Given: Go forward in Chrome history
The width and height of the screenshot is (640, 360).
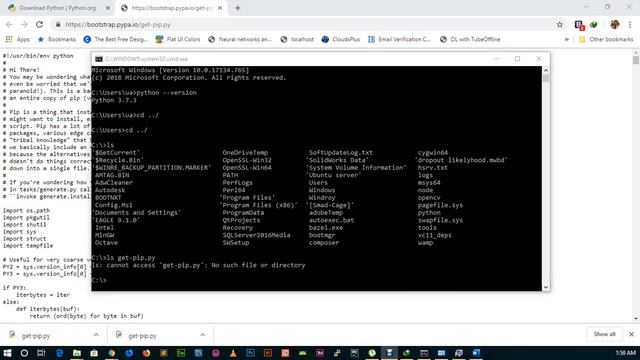Looking at the screenshot, I should [x=24, y=24].
